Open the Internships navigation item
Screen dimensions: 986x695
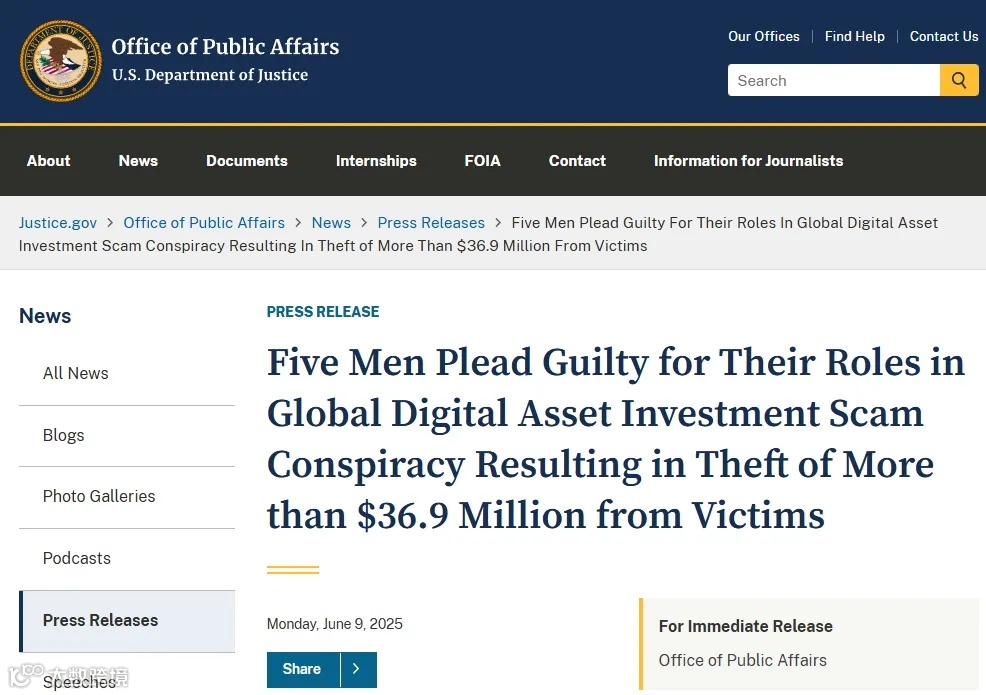pos(376,161)
